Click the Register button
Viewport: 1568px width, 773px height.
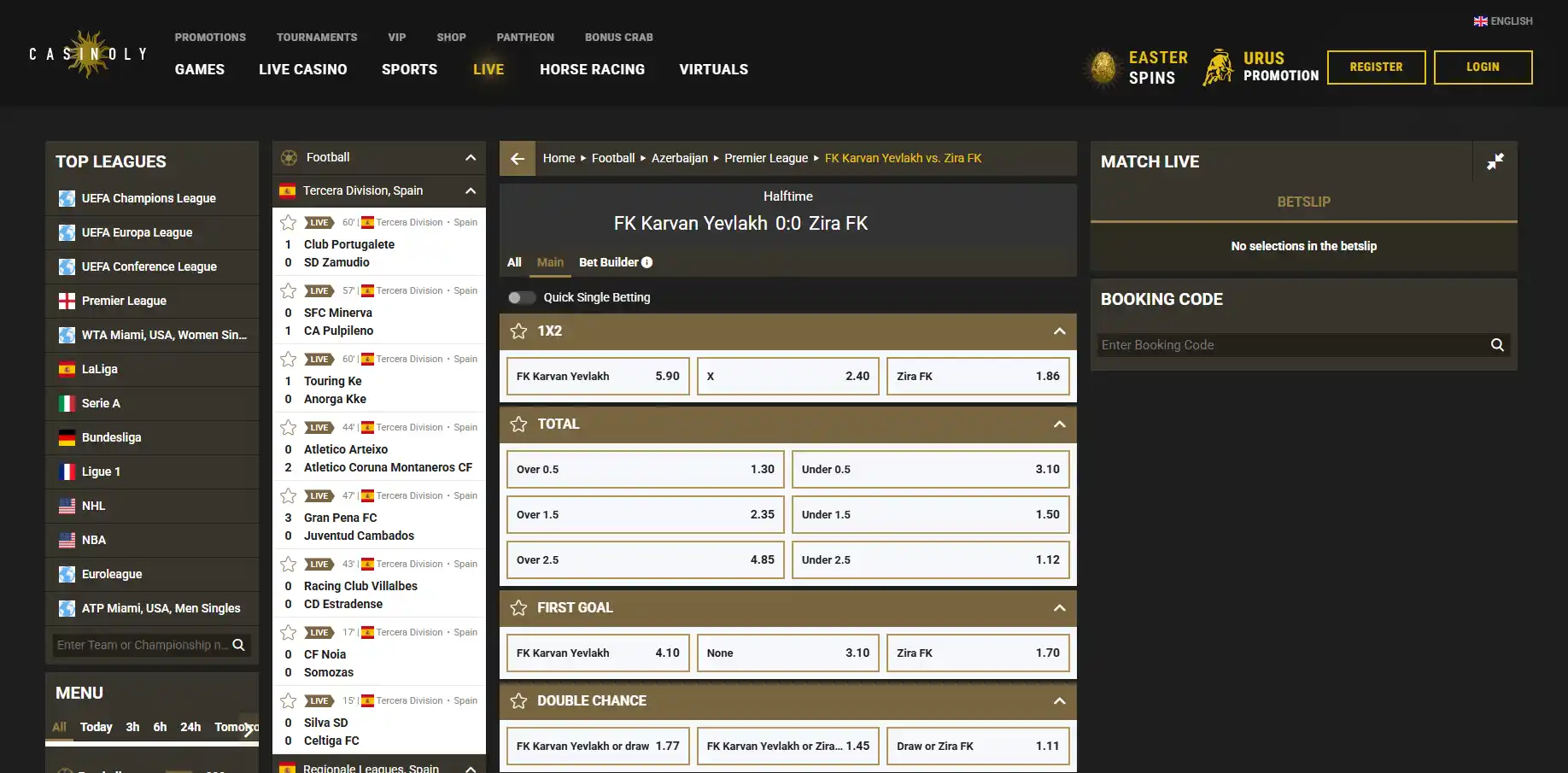pos(1376,67)
